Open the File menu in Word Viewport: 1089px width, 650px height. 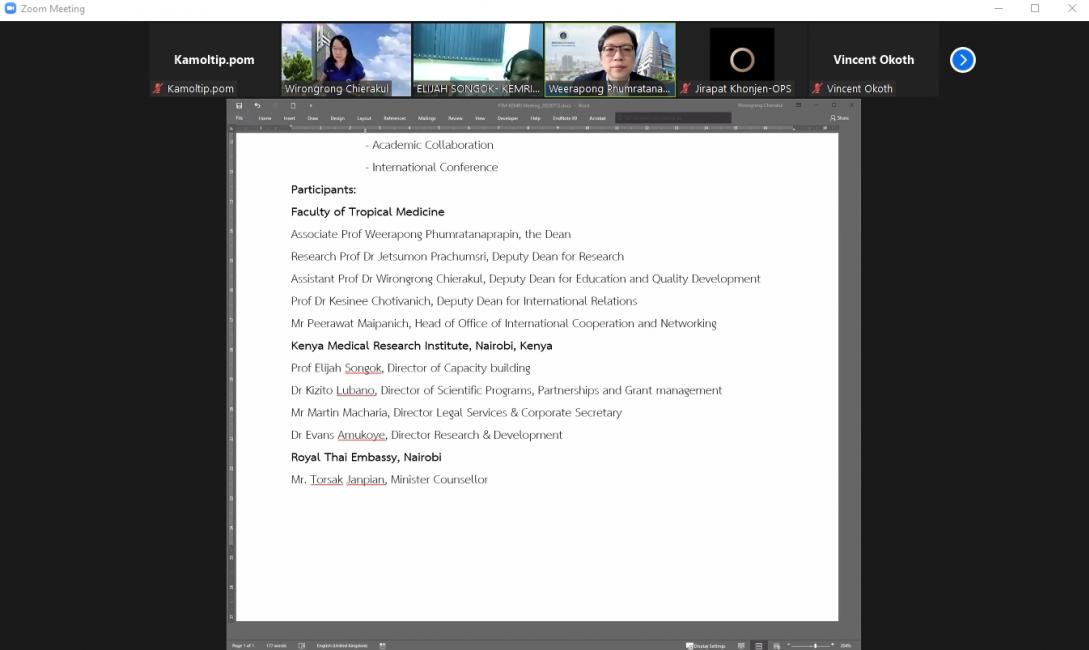pos(239,118)
